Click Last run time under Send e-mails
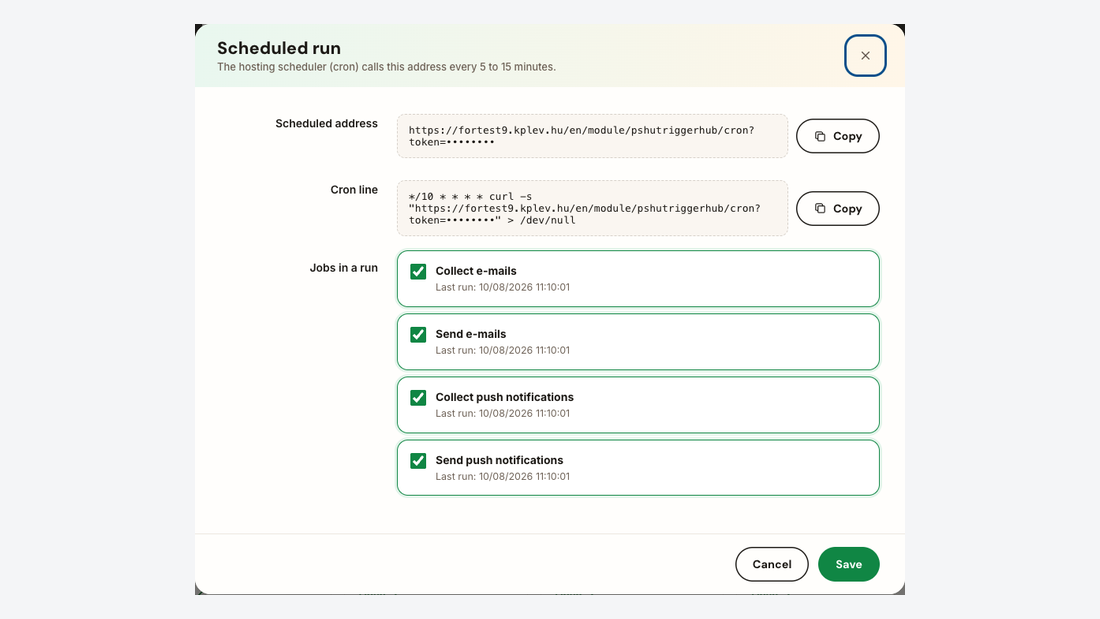 click(x=502, y=350)
